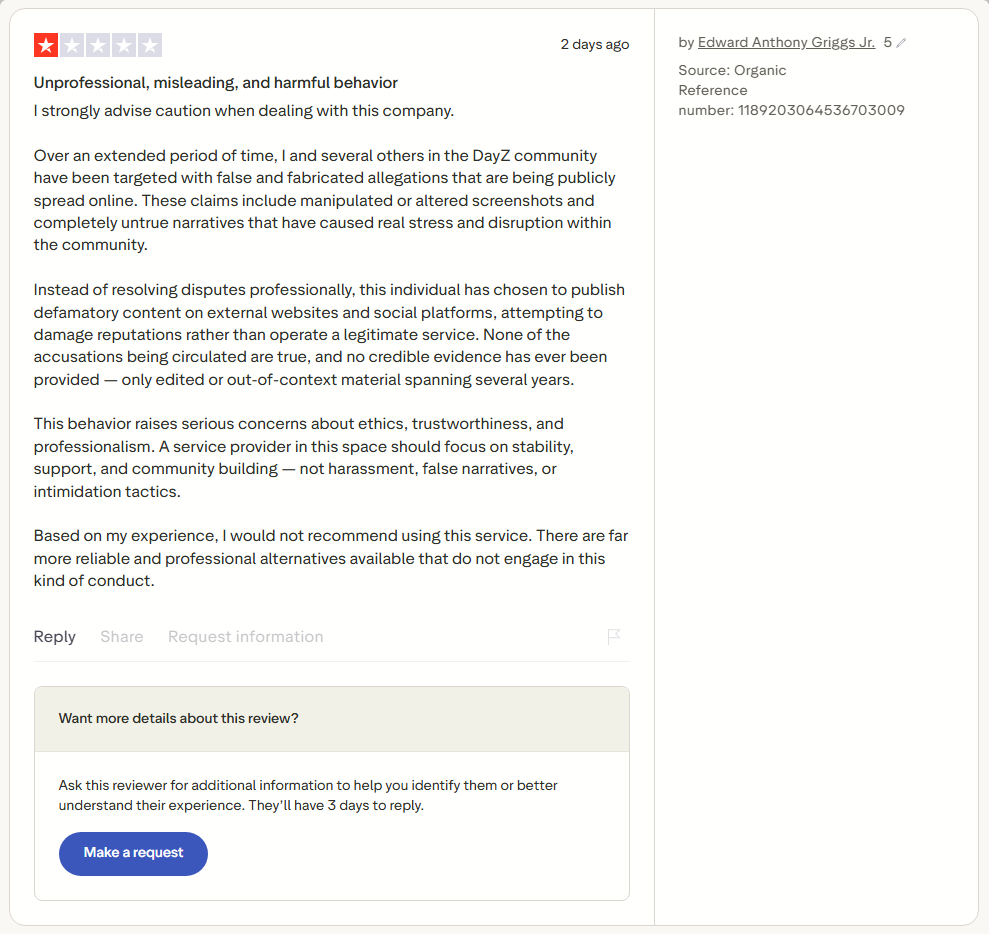Click the 'Based on my experience' paragraph

pos(331,558)
